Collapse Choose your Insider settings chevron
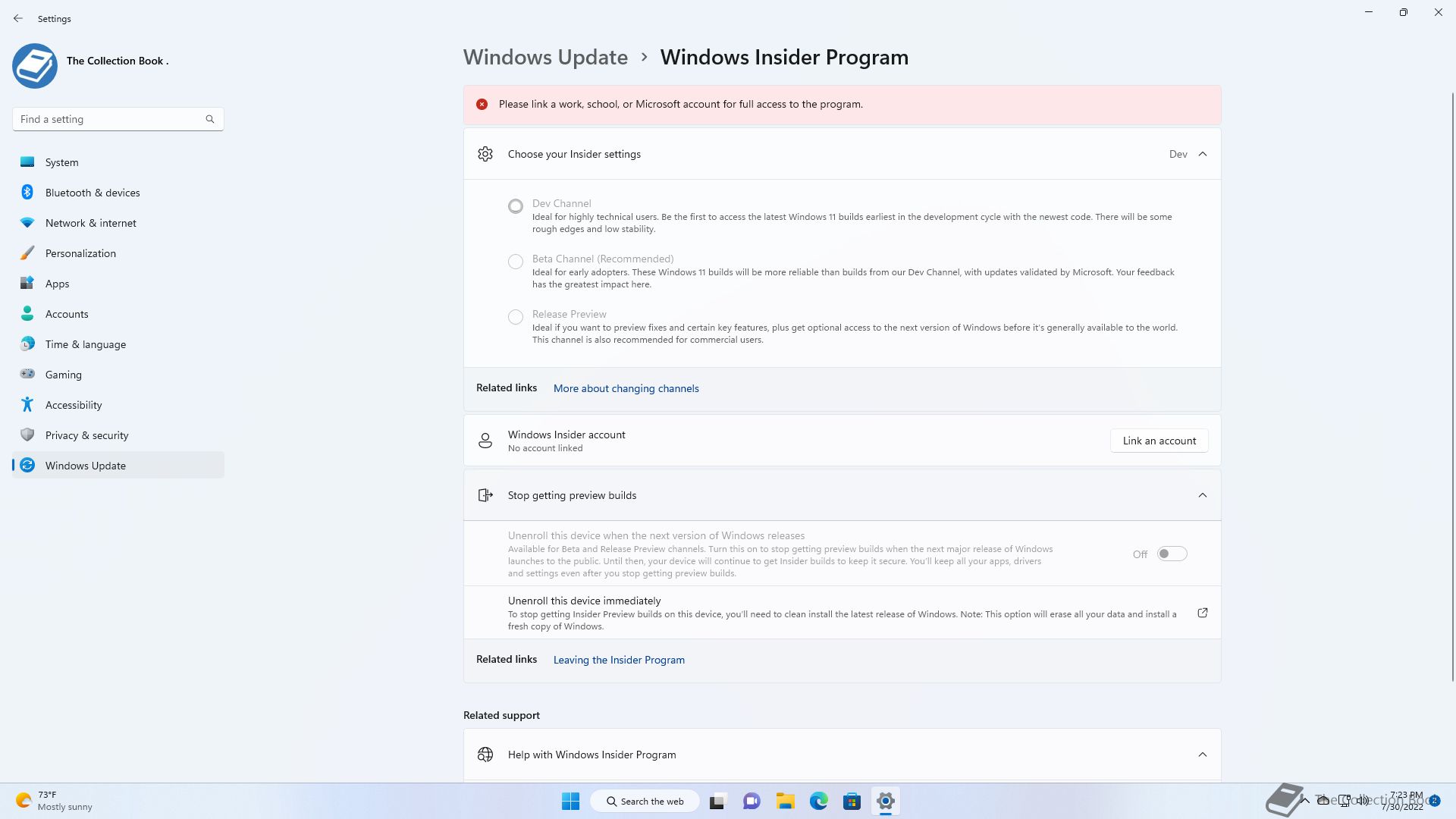 pos(1203,154)
